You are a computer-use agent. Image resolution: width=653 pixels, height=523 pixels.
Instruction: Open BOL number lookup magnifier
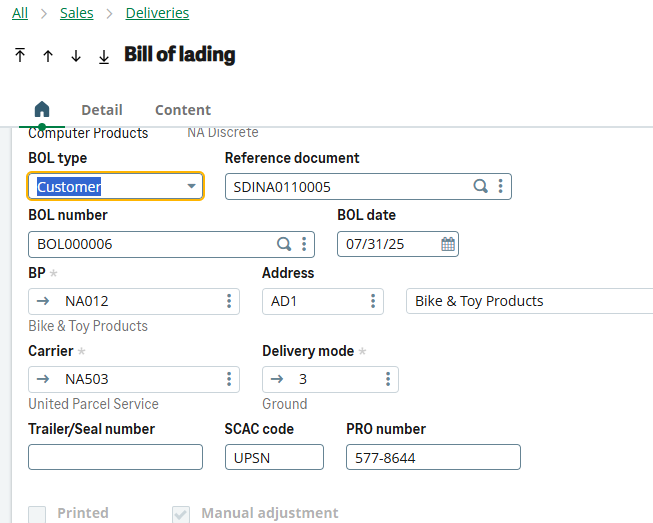(x=284, y=244)
